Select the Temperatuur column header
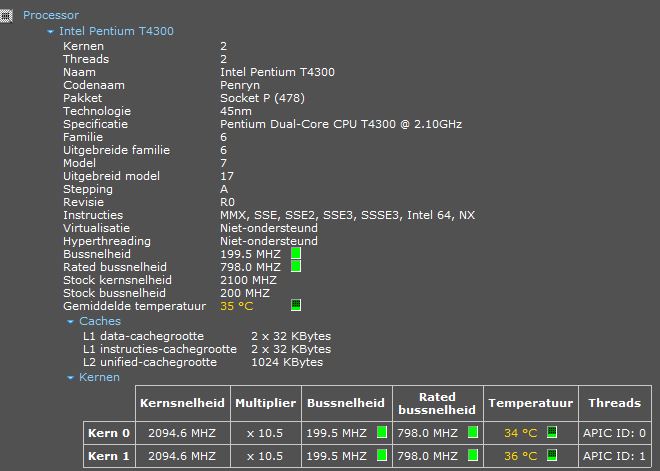Screen dimensions: 660x471 click(x=531, y=403)
